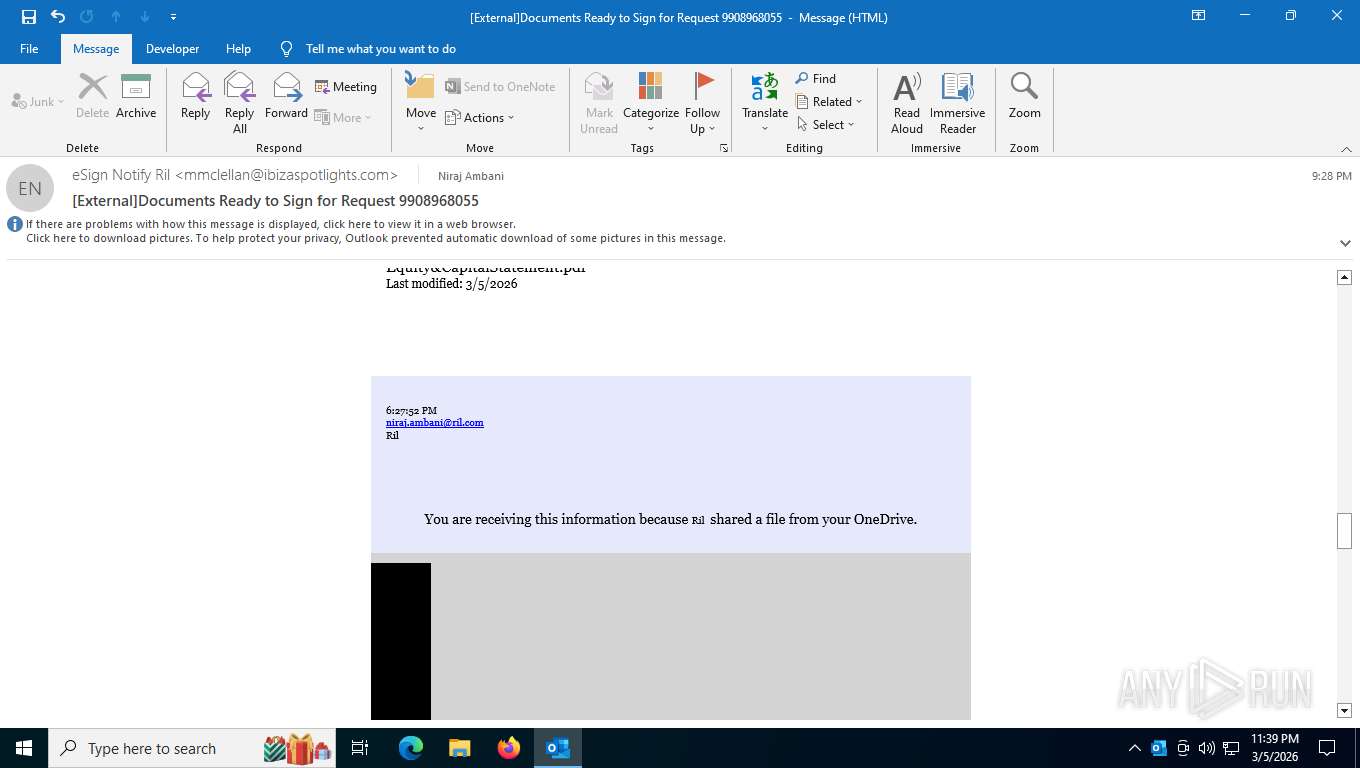Open Task View on the taskbar
The height and width of the screenshot is (768, 1360).
[x=360, y=748]
